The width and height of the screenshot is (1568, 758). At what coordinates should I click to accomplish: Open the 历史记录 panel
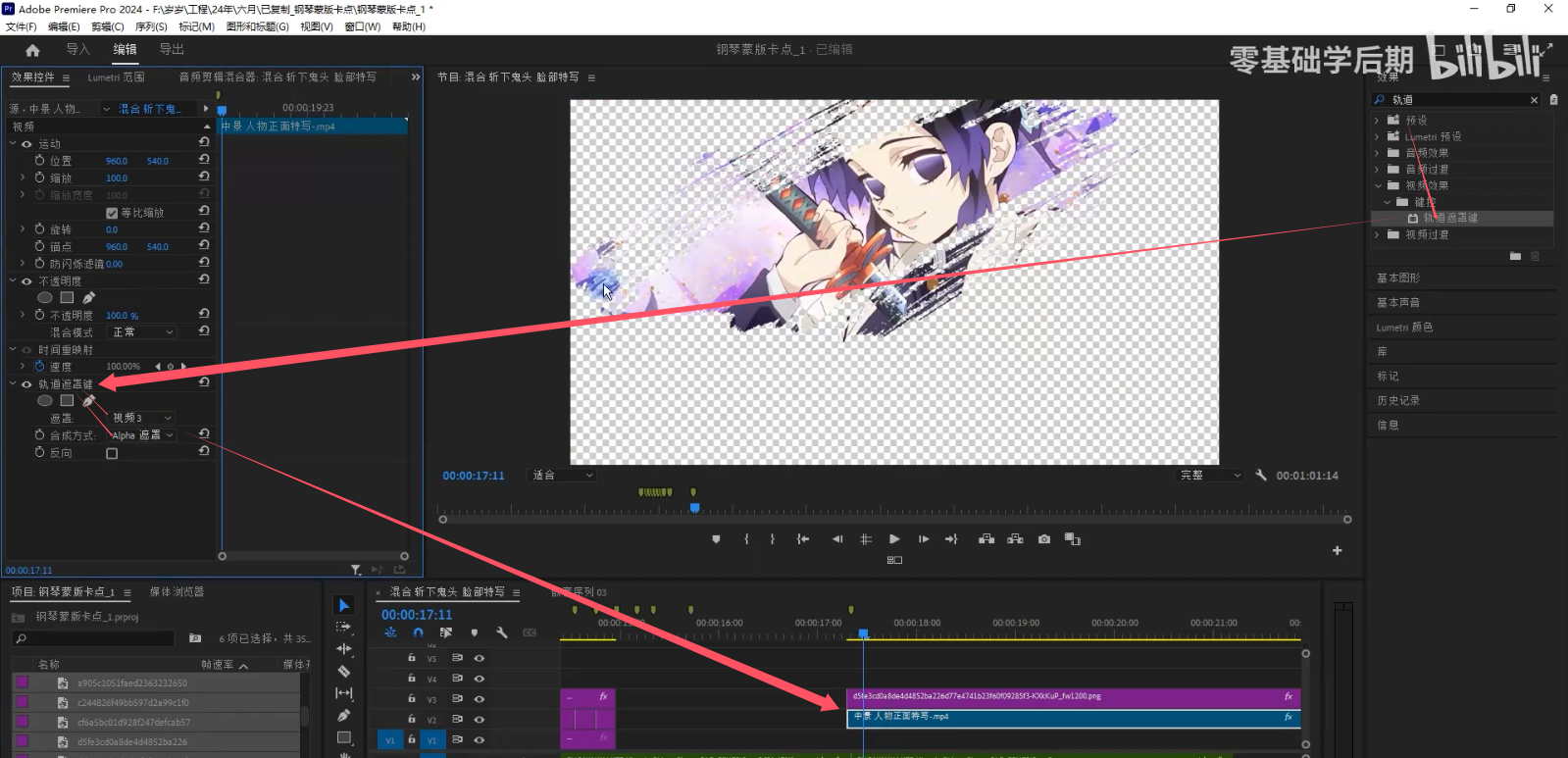[1398, 400]
